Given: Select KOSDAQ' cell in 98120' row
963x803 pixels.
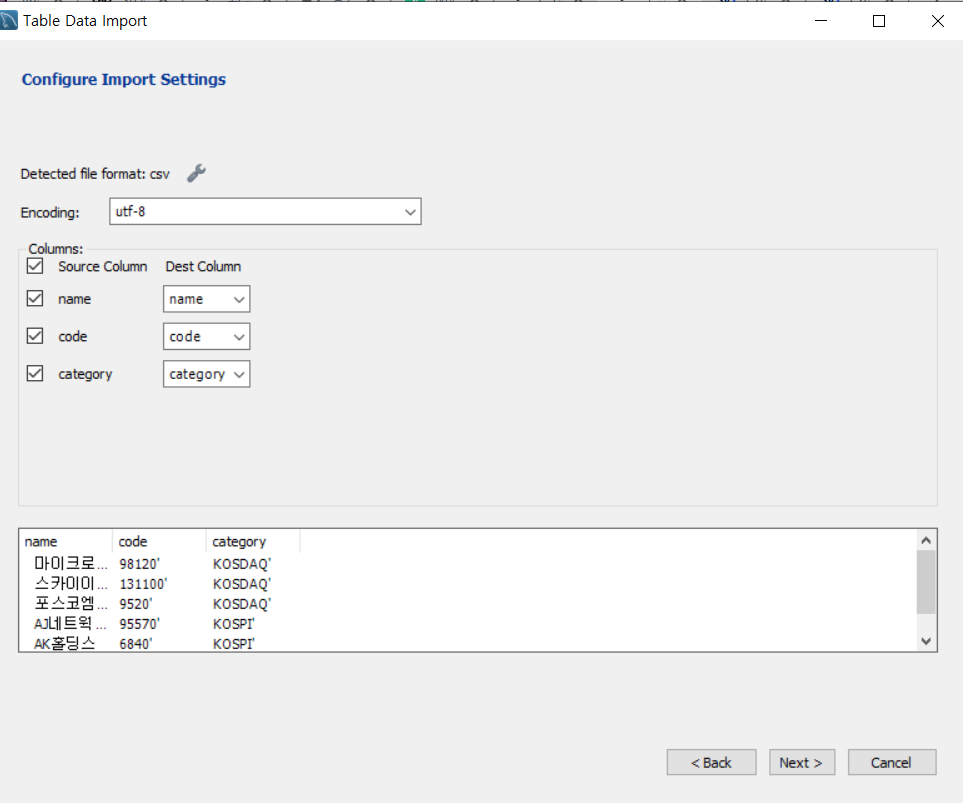Looking at the screenshot, I should click(x=242, y=564).
